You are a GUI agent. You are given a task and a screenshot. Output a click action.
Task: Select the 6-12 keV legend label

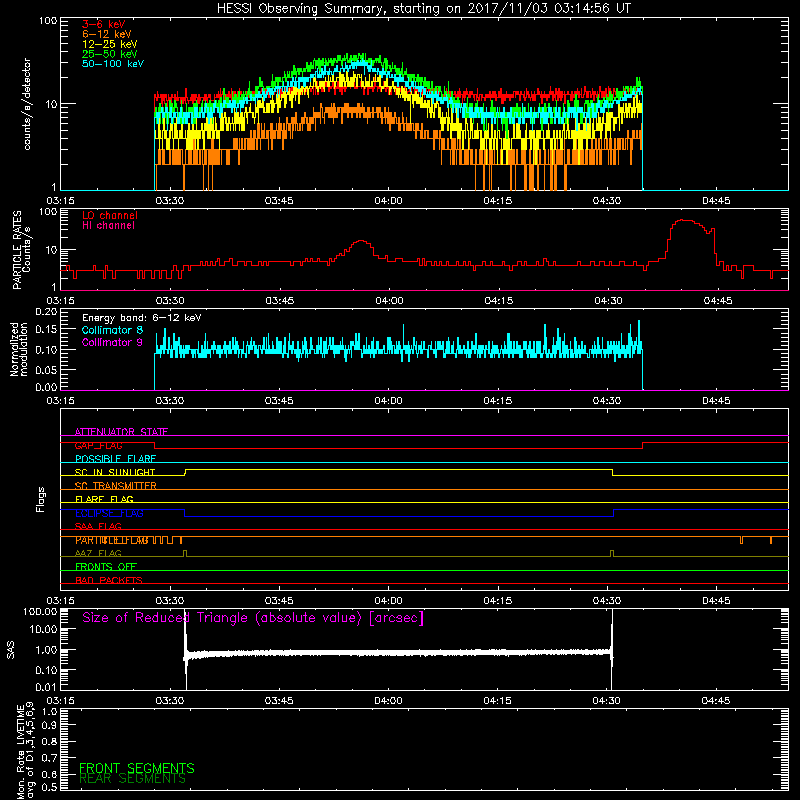tap(107, 34)
